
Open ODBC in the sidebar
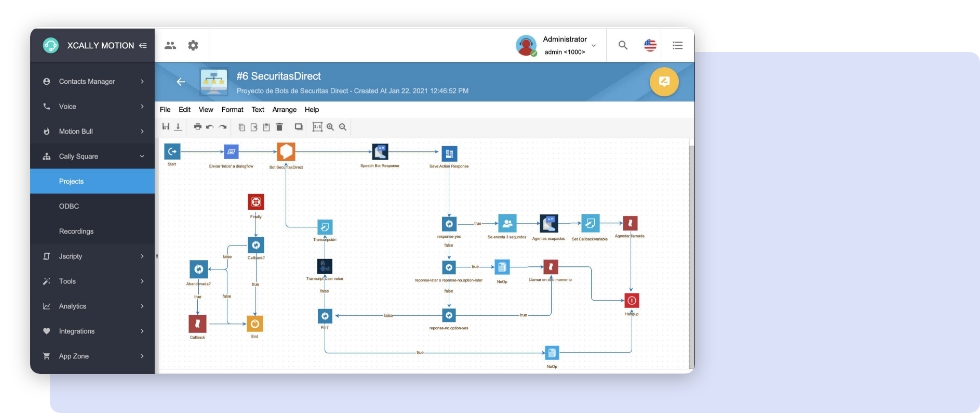point(92,206)
